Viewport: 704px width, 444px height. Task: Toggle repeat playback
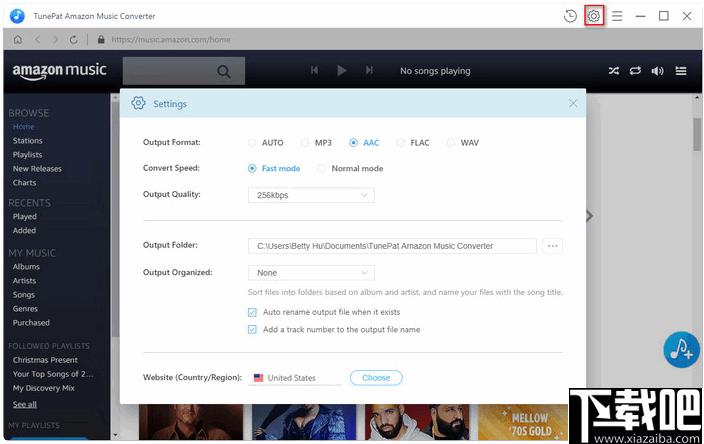click(635, 70)
